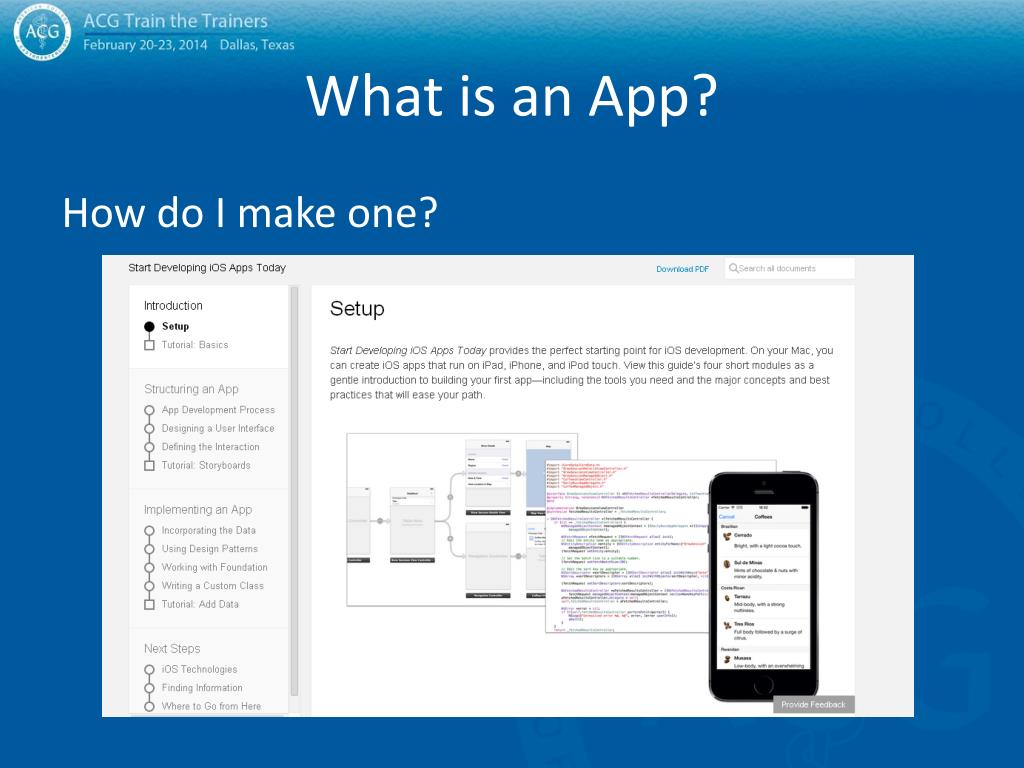
Task: Click the What is an App? title
Action: click(x=511, y=97)
